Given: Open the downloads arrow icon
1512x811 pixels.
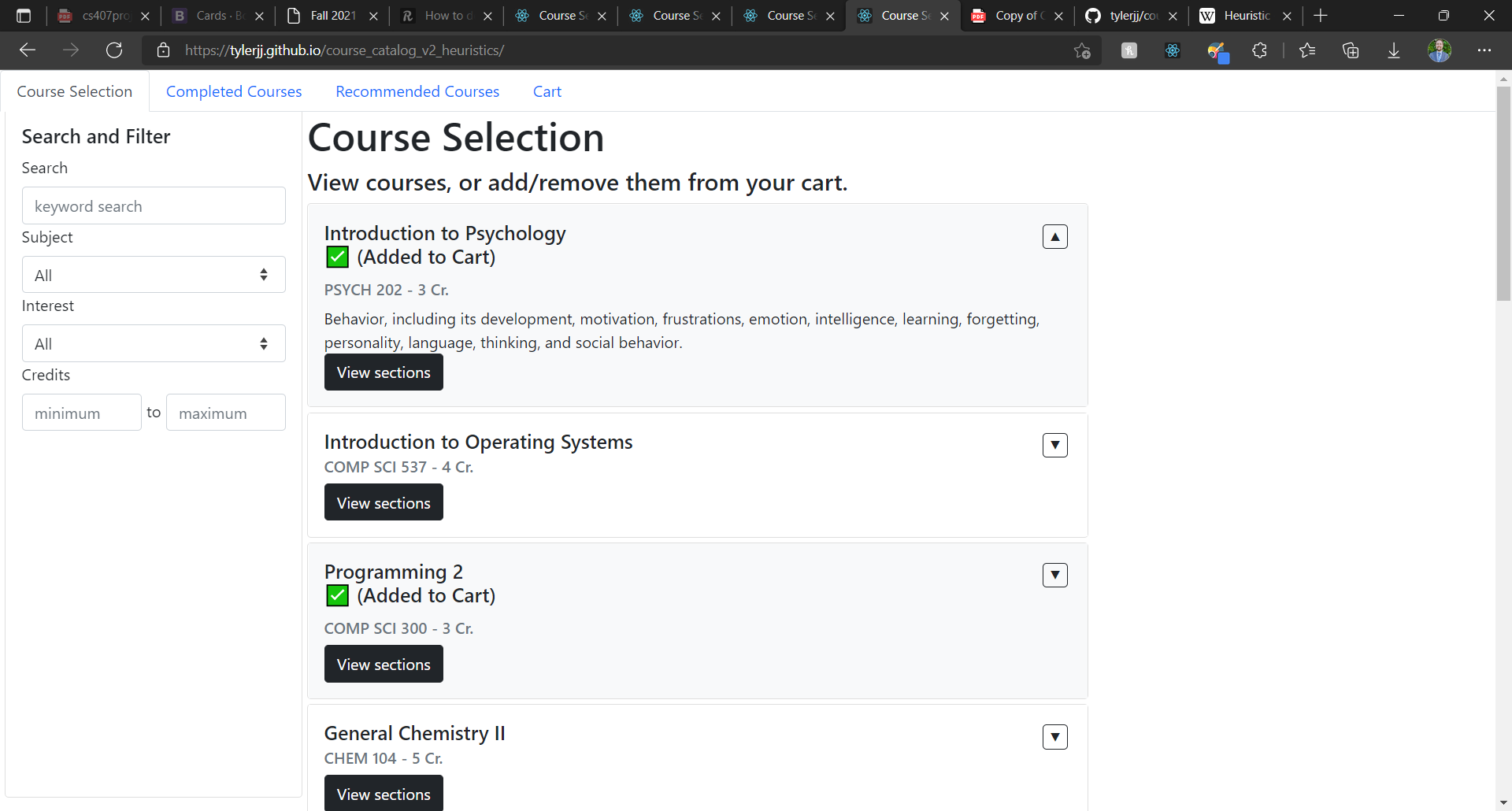Looking at the screenshot, I should point(1393,50).
